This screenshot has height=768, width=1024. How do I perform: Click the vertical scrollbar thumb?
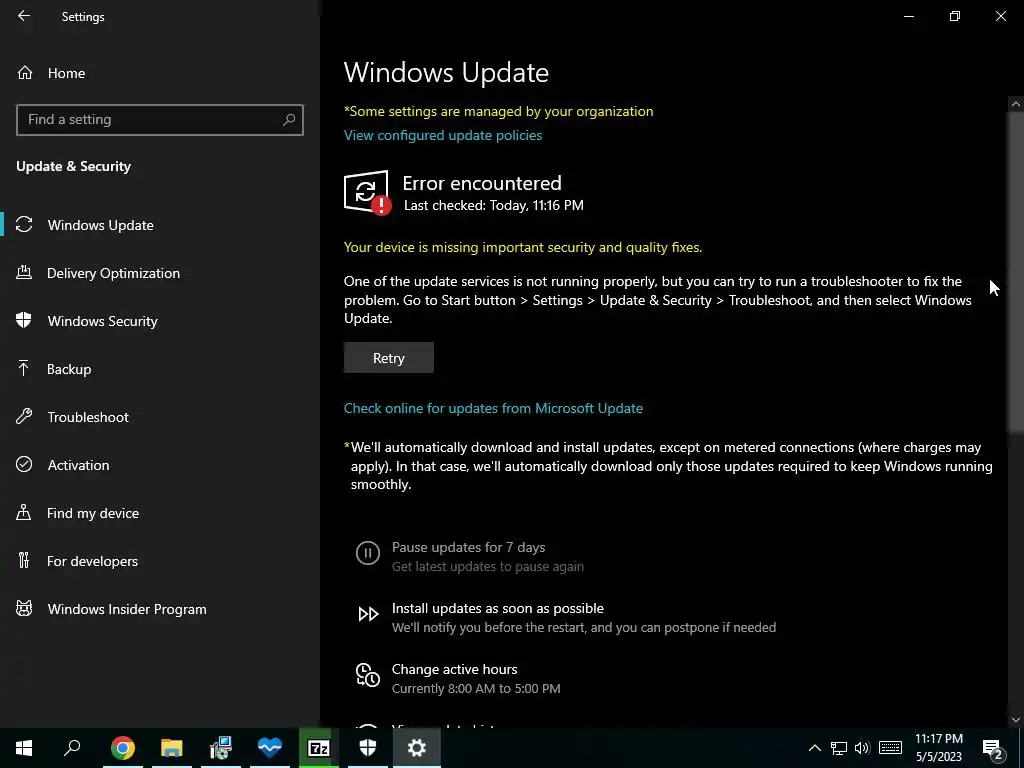[x=1016, y=271]
